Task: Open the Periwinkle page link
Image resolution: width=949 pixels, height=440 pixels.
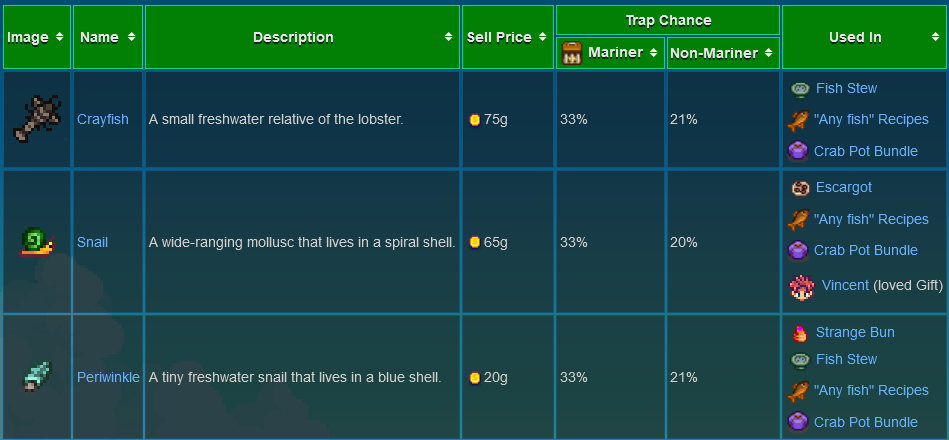Action: (108, 378)
